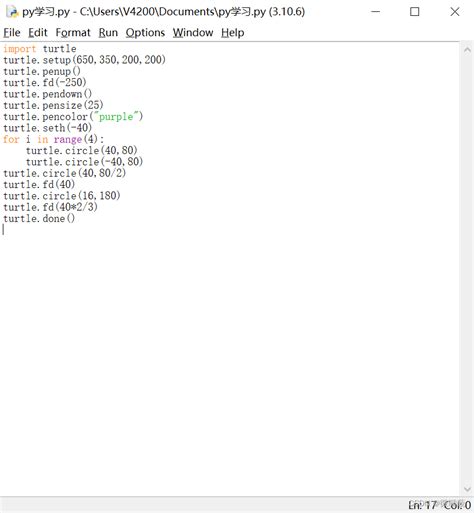Open the Run menu
This screenshot has height=513, width=474.
coord(108,33)
